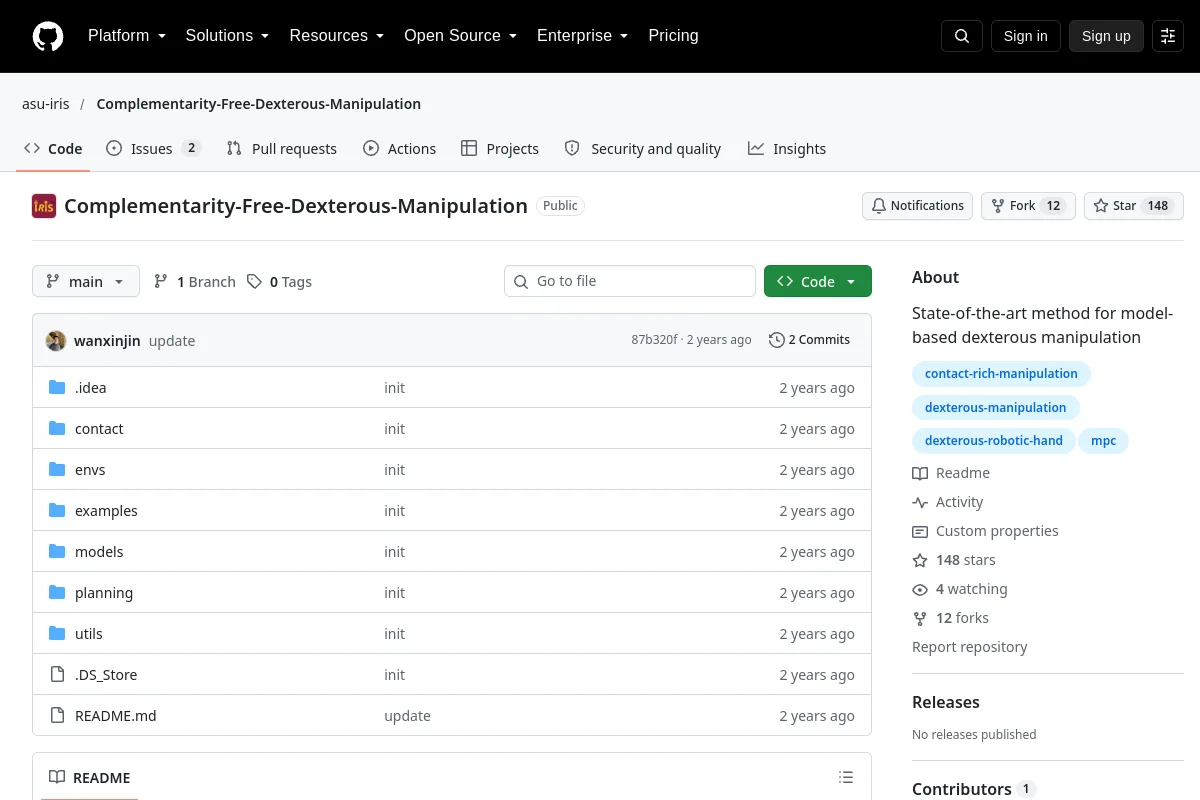Open the README tab heading
Image resolution: width=1200 pixels, height=800 pixels.
[x=90, y=777]
